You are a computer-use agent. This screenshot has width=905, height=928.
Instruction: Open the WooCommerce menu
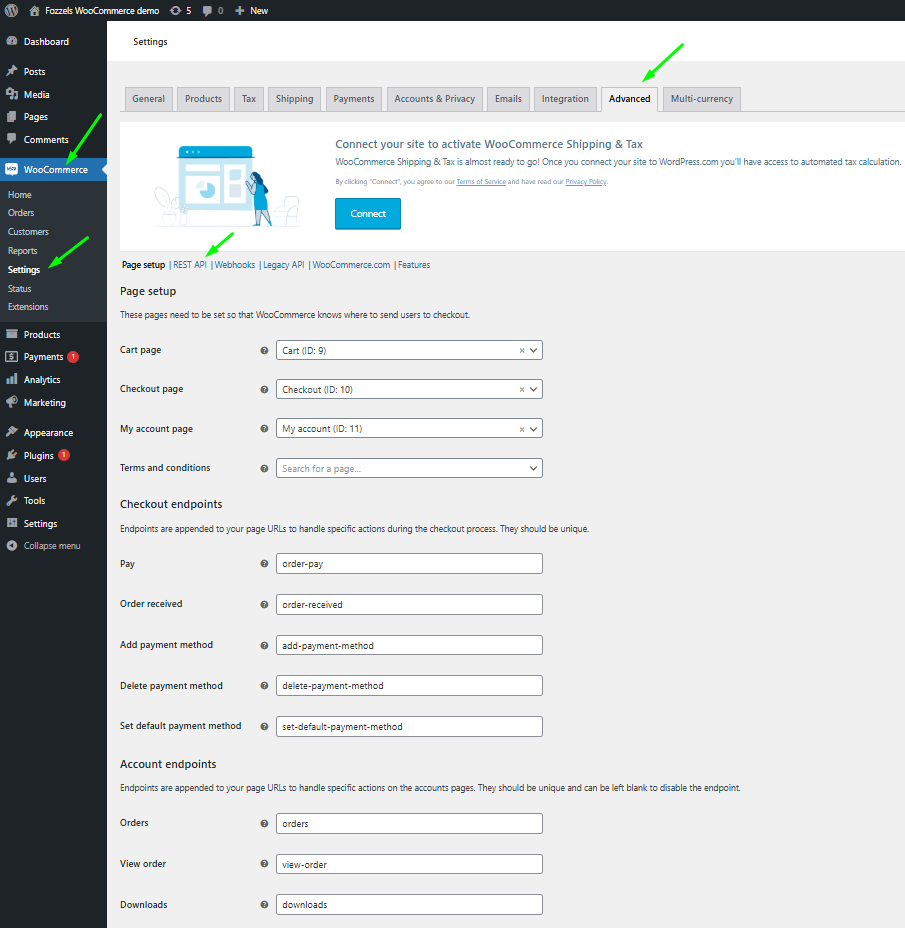(53, 170)
